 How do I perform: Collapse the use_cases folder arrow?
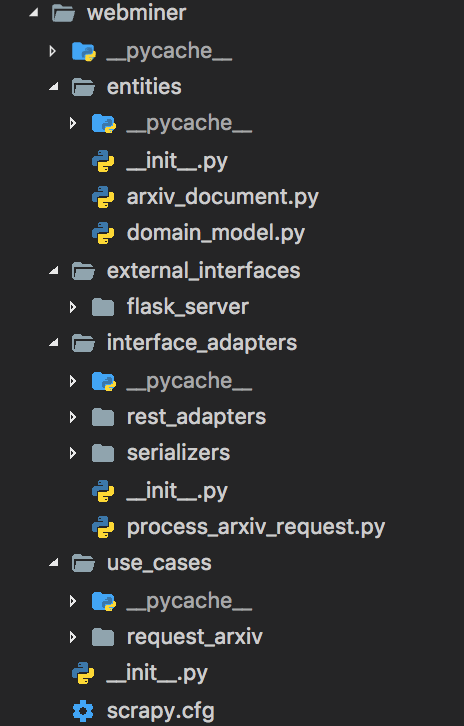tap(54, 563)
